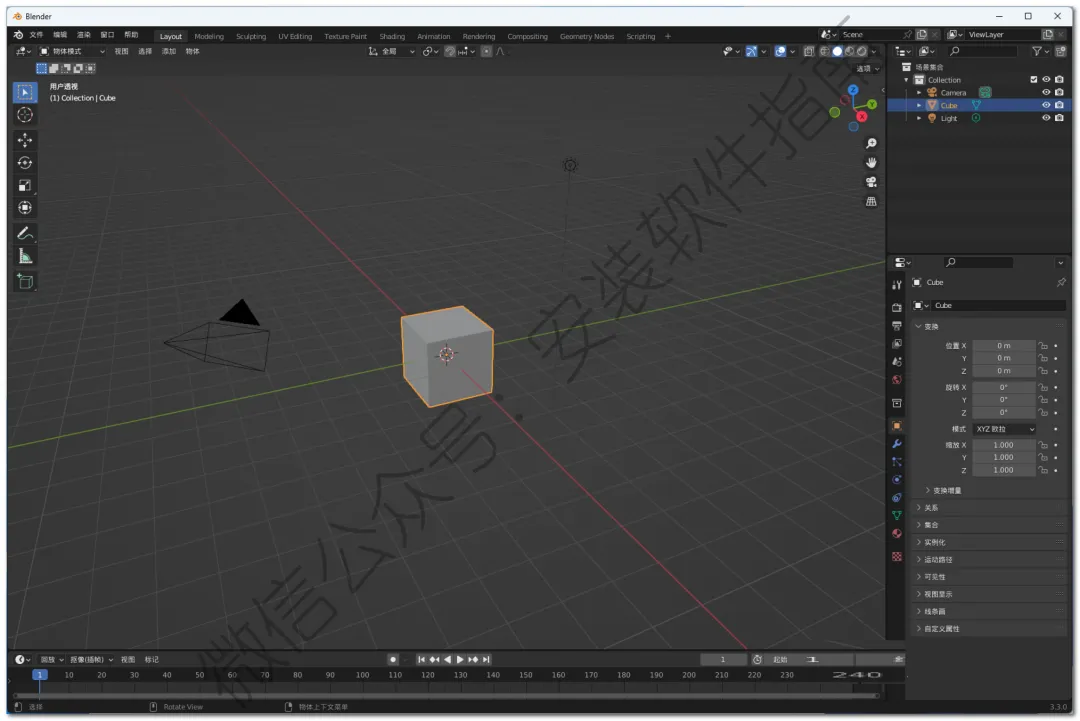The height and width of the screenshot is (721, 1080).
Task: Activate the Measure tool
Action: click(x=25, y=257)
